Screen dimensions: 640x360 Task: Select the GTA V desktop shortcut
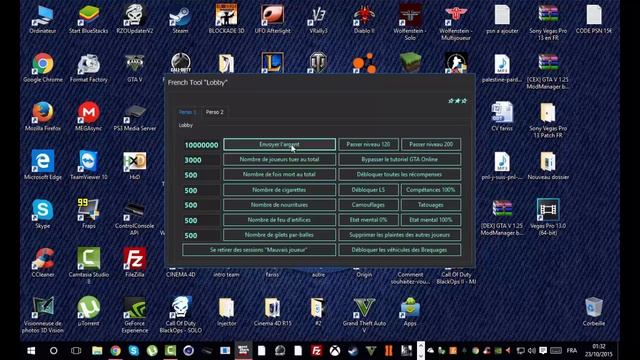[135, 68]
